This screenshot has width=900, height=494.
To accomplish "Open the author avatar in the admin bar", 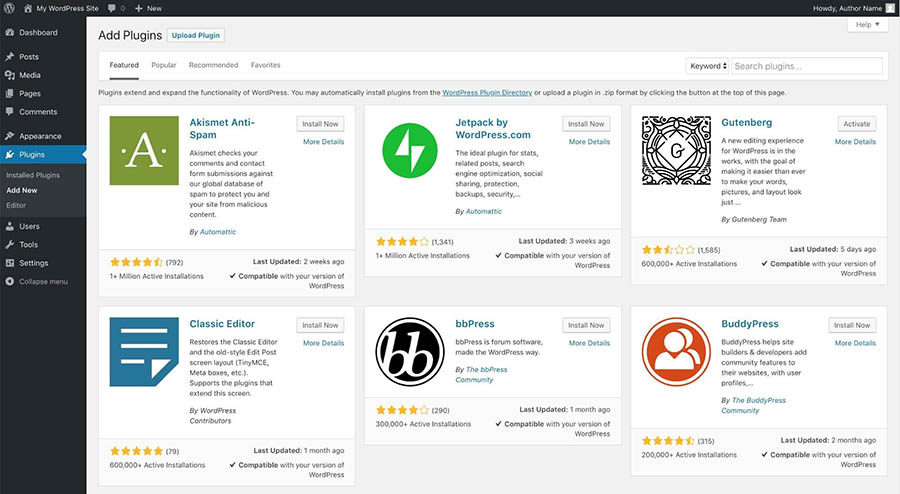I will [890, 8].
